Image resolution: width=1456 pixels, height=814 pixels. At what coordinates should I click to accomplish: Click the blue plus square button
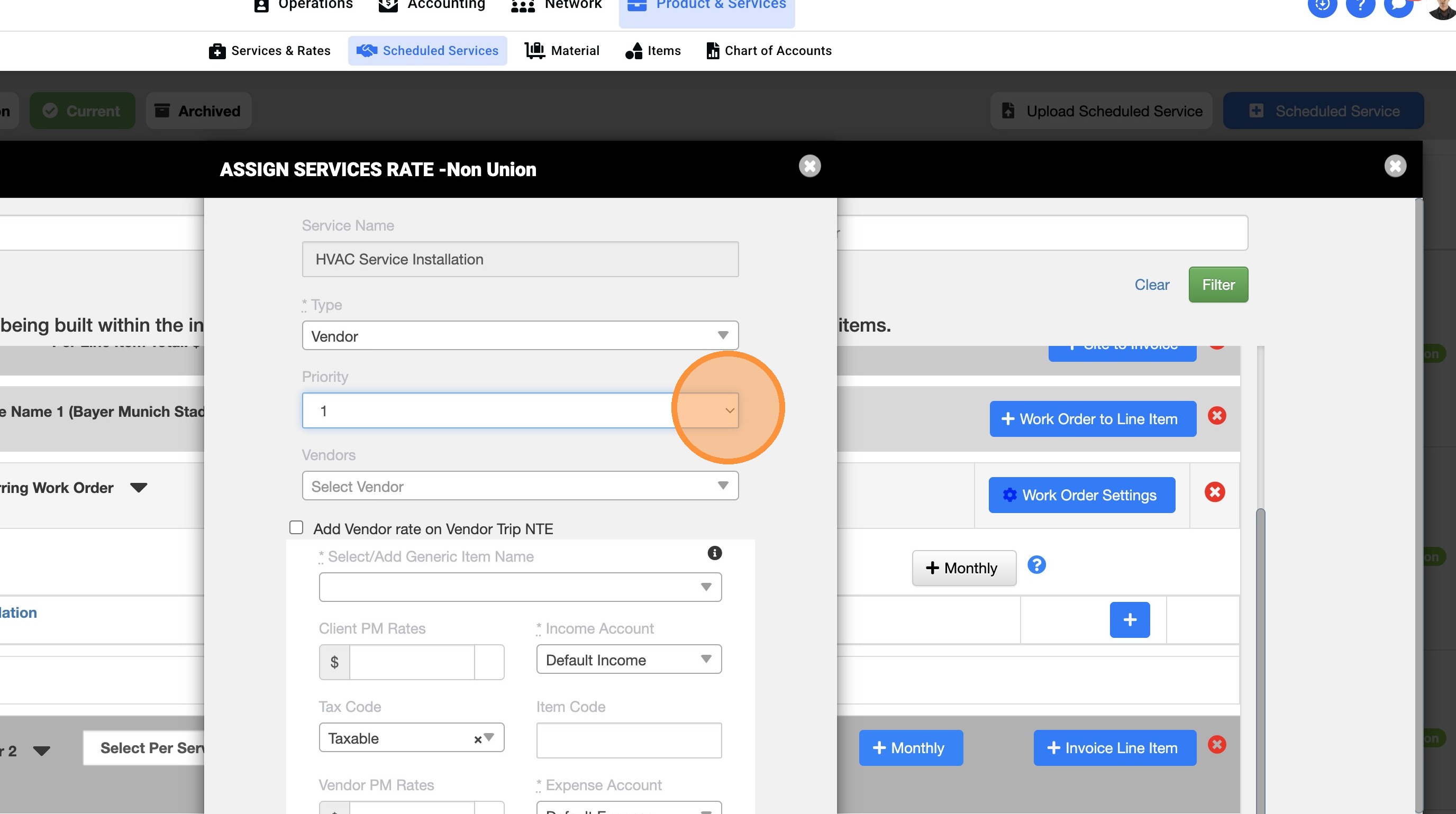[1130, 620]
